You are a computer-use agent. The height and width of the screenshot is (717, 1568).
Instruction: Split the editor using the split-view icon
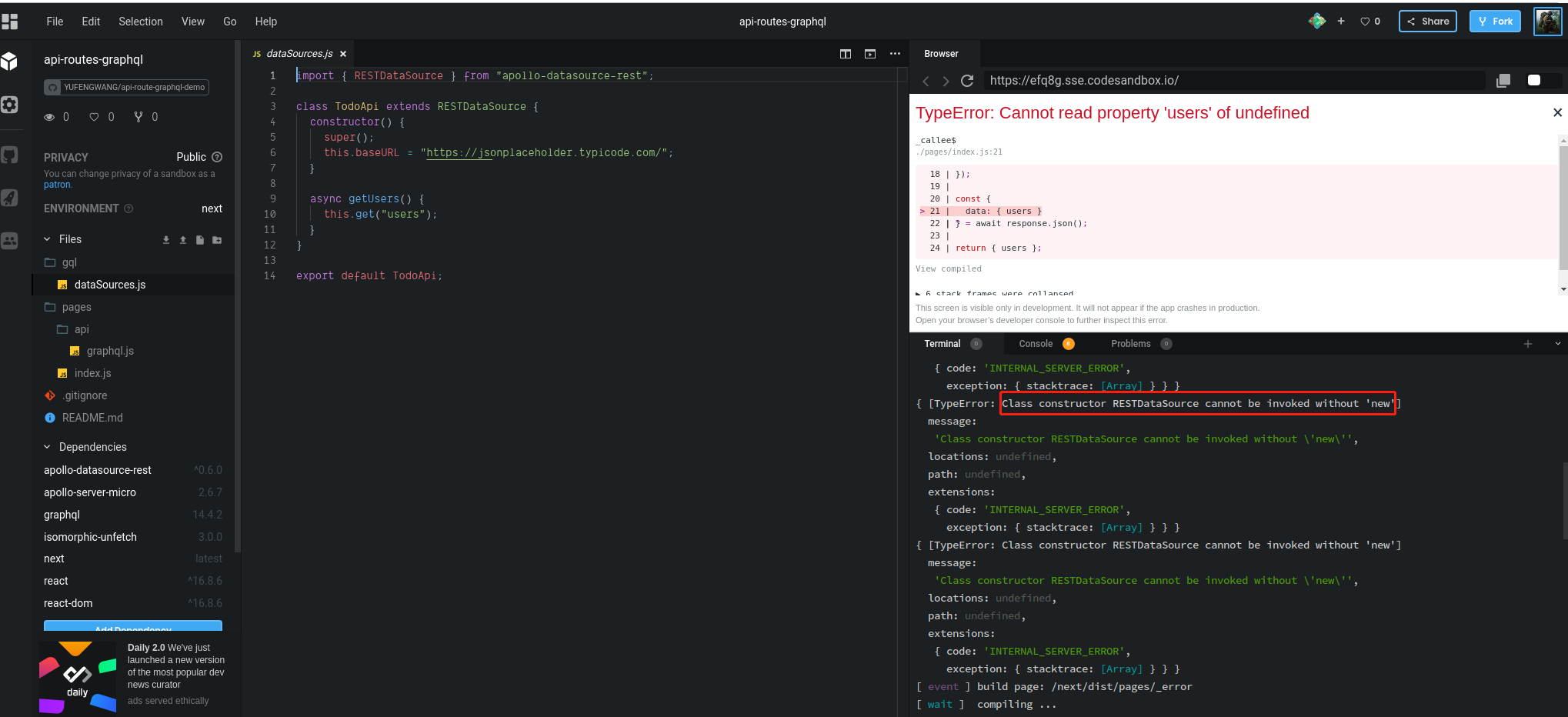[846, 54]
